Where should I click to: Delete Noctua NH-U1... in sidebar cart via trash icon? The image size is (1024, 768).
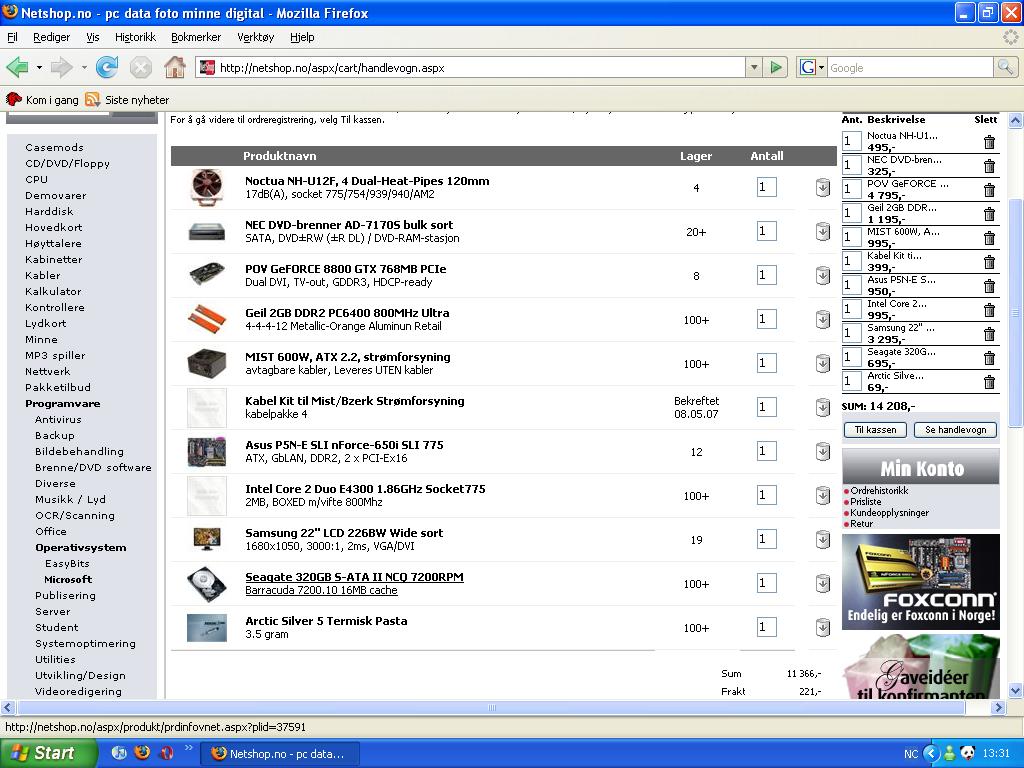click(989, 142)
